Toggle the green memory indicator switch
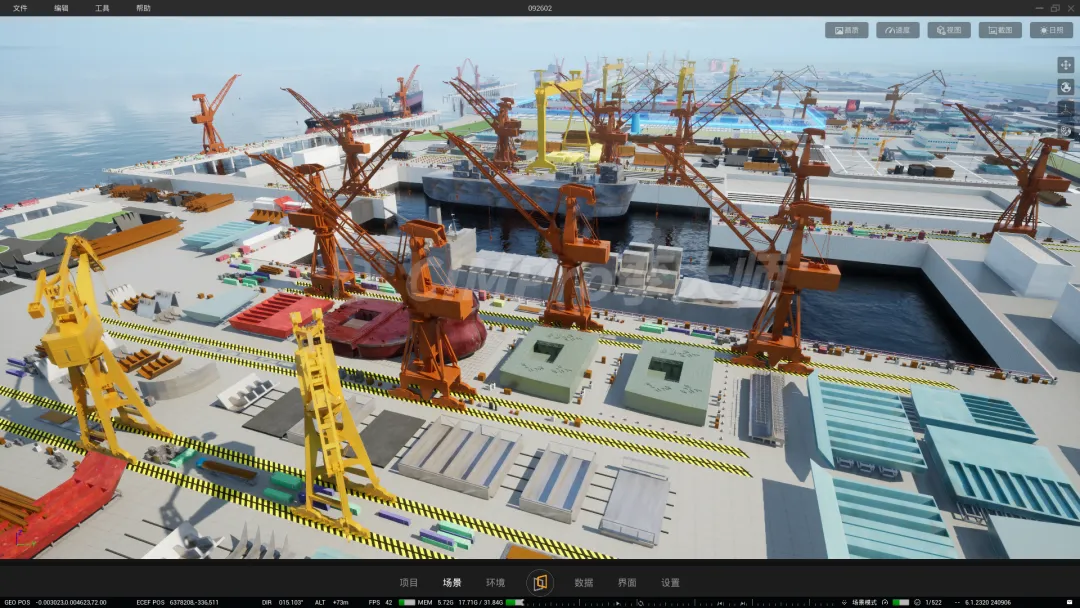The image size is (1080, 608). (515, 602)
